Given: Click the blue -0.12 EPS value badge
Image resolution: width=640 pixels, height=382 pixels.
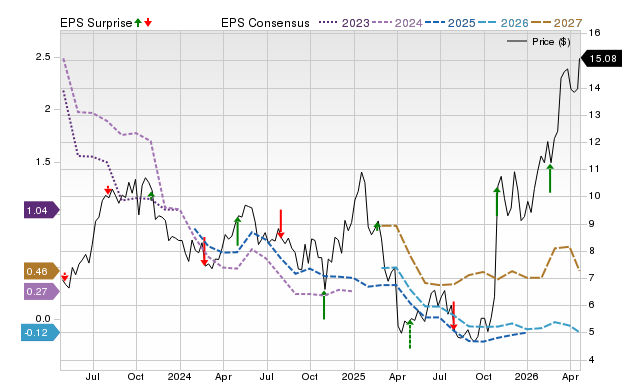Looking at the screenshot, I should click(x=40, y=333).
